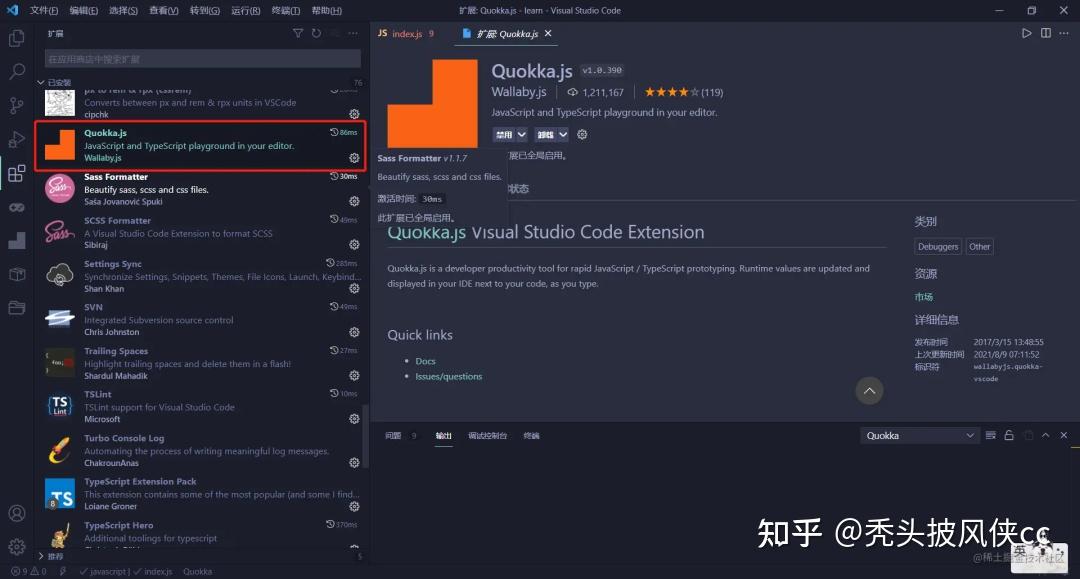Clear the output panel
This screenshot has width=1080, height=579.
click(990, 435)
